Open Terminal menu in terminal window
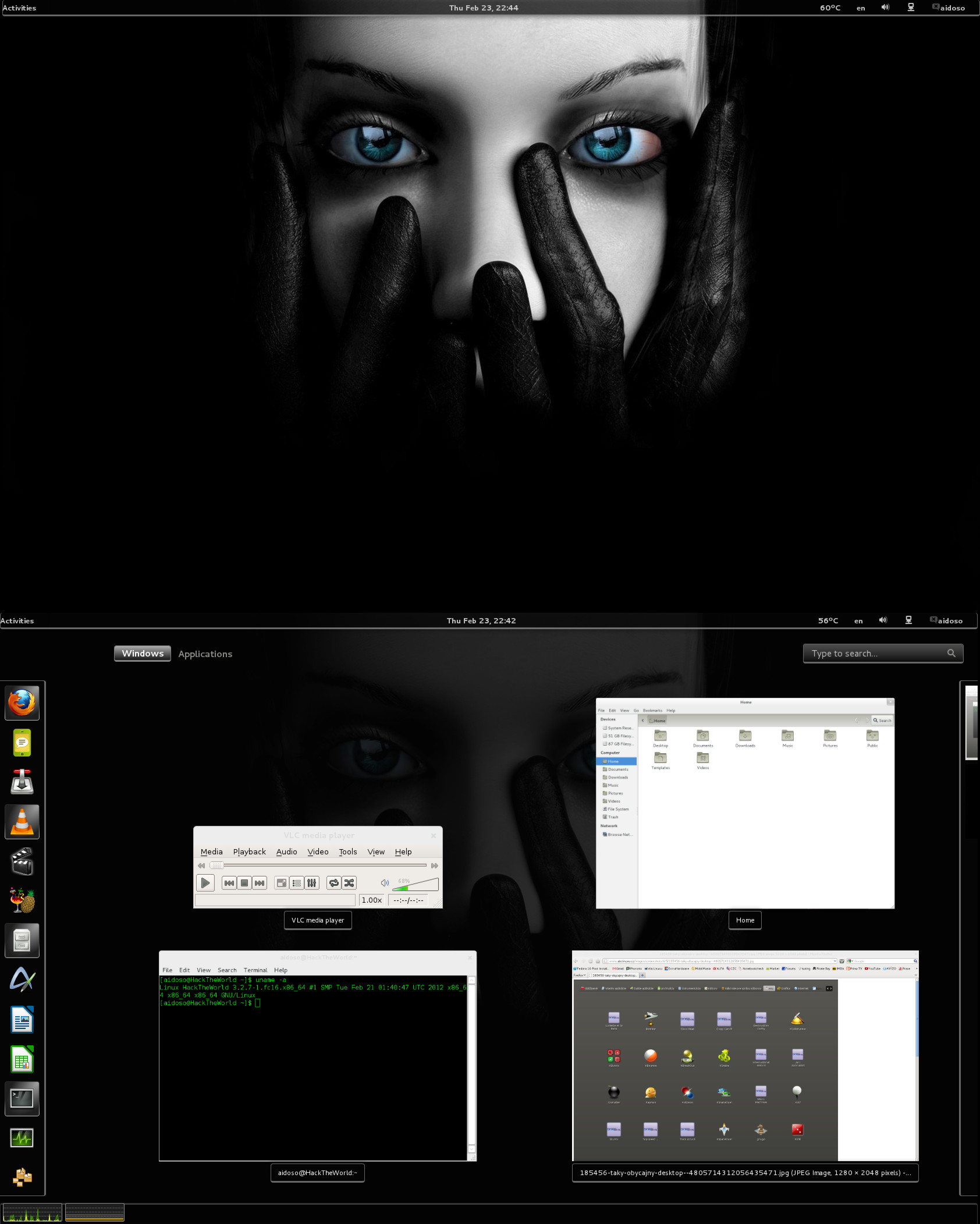The width and height of the screenshot is (980, 1224). click(255, 970)
